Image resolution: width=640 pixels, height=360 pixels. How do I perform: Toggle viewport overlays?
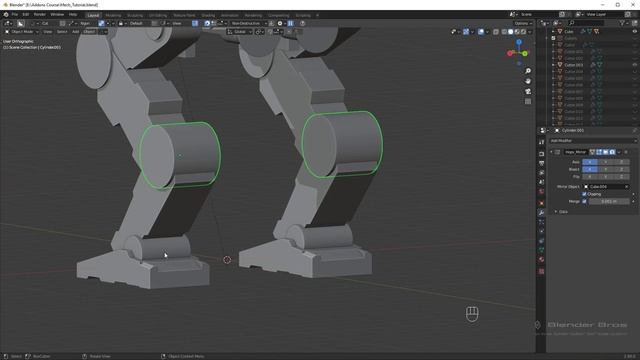(481, 31)
